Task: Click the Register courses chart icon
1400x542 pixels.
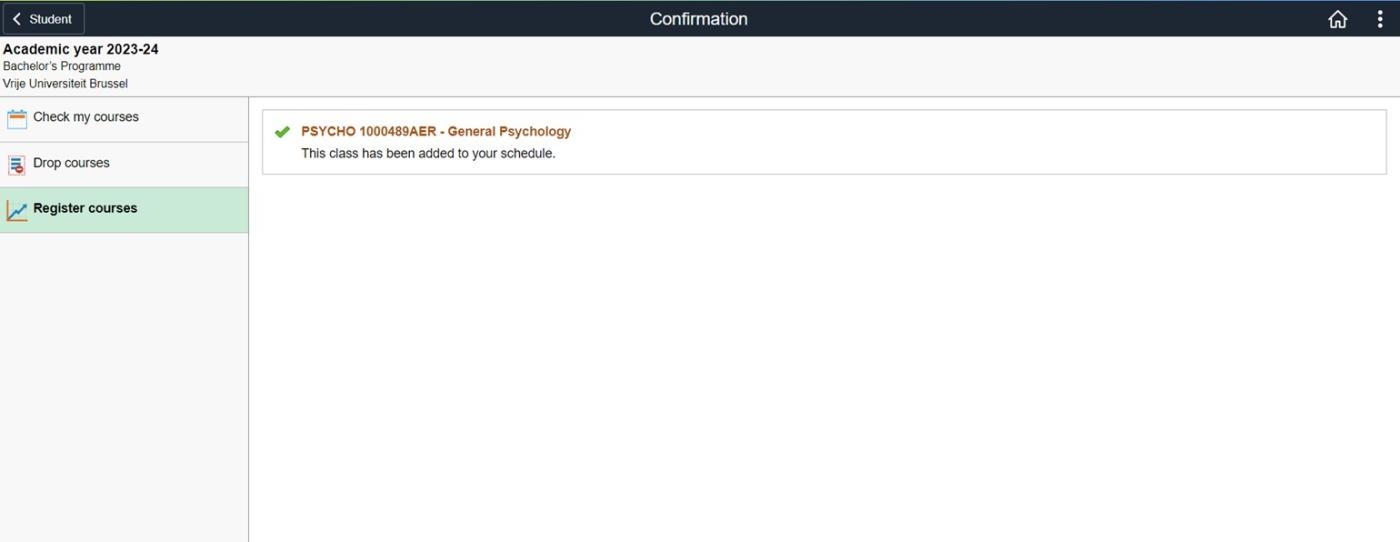Action: [17, 211]
